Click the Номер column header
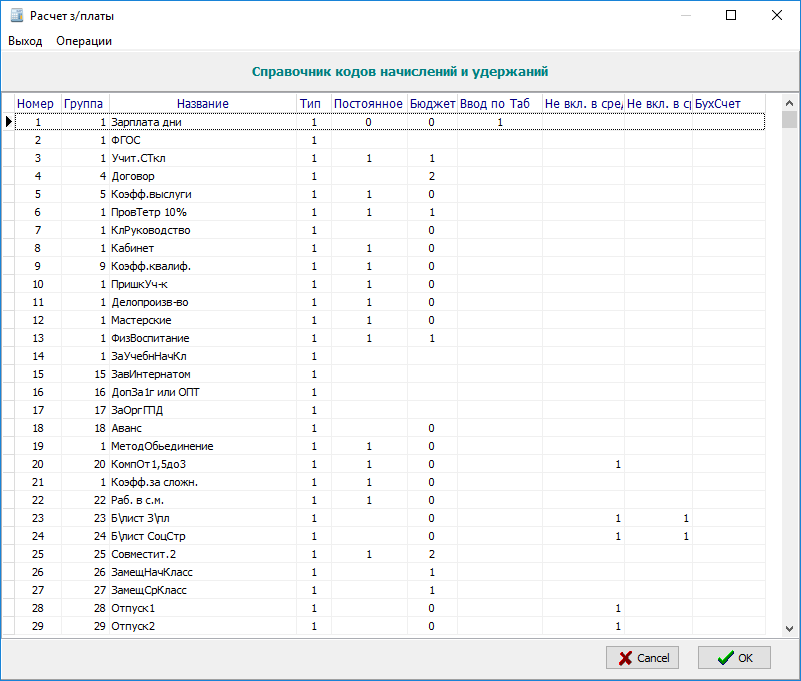Screen dimensions: 801x681 36,104
